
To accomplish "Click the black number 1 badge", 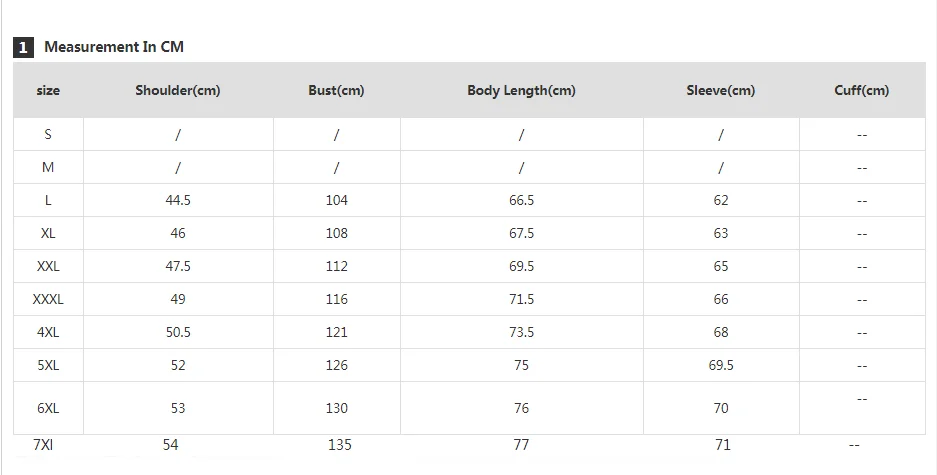I will coord(24,47).
